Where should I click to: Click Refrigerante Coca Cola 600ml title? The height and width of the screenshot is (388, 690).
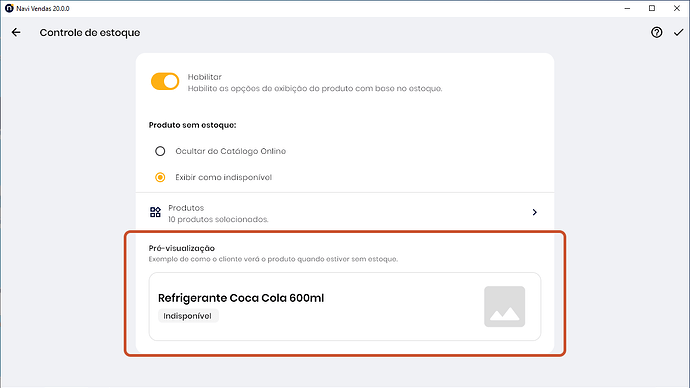[x=241, y=298]
